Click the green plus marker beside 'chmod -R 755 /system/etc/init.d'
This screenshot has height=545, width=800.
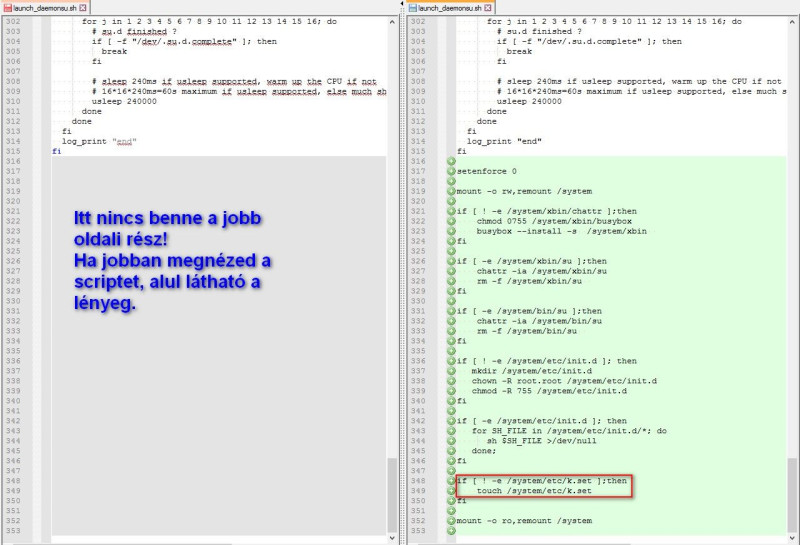(x=451, y=391)
